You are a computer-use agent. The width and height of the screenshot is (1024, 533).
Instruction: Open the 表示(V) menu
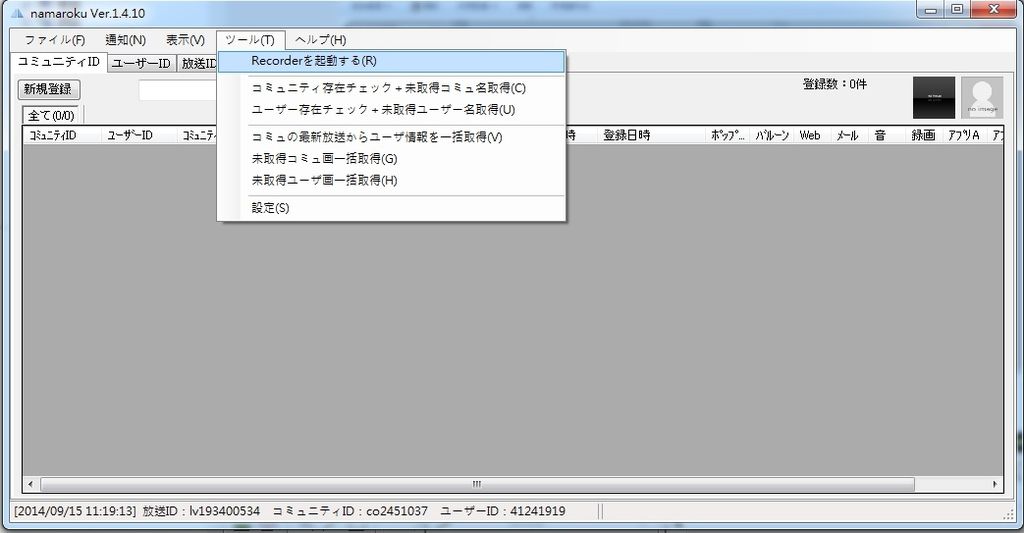pos(185,40)
